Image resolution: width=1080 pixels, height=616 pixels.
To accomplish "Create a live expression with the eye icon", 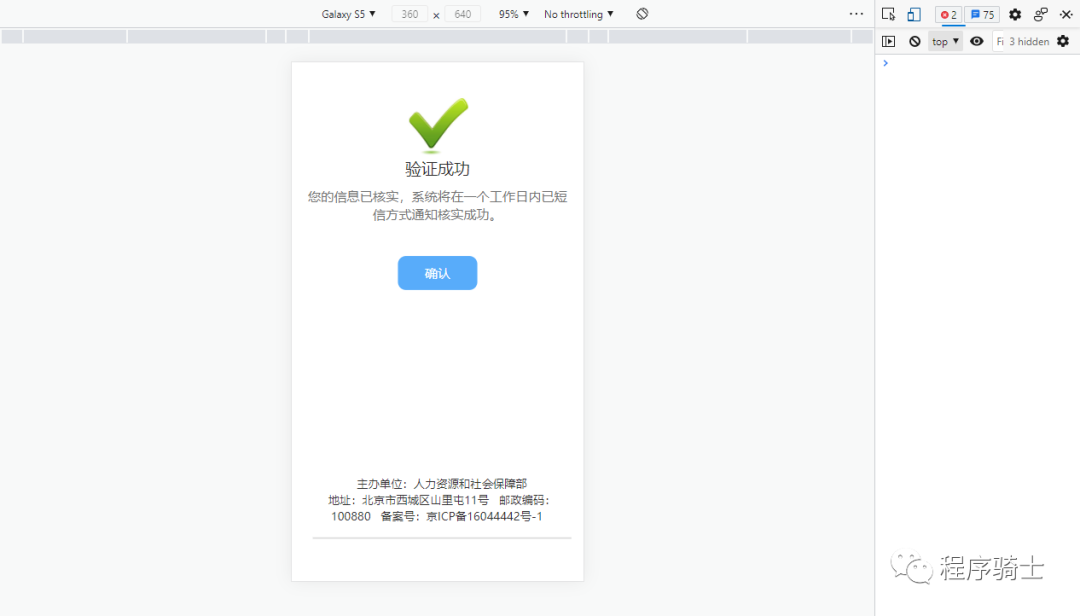I will coord(976,41).
